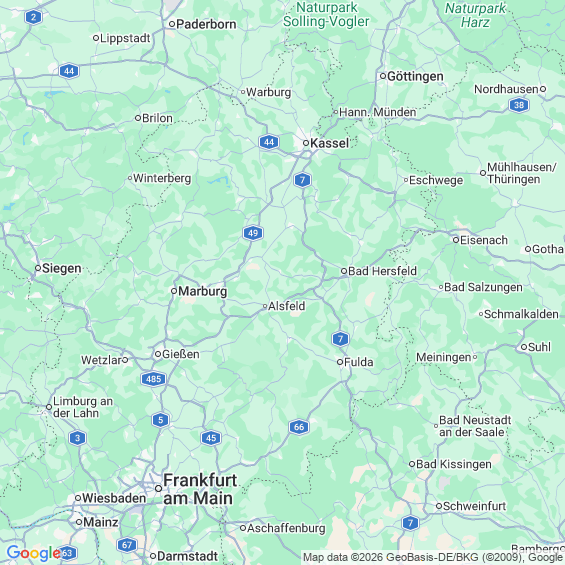Click the A49 highway shield

click(x=253, y=233)
